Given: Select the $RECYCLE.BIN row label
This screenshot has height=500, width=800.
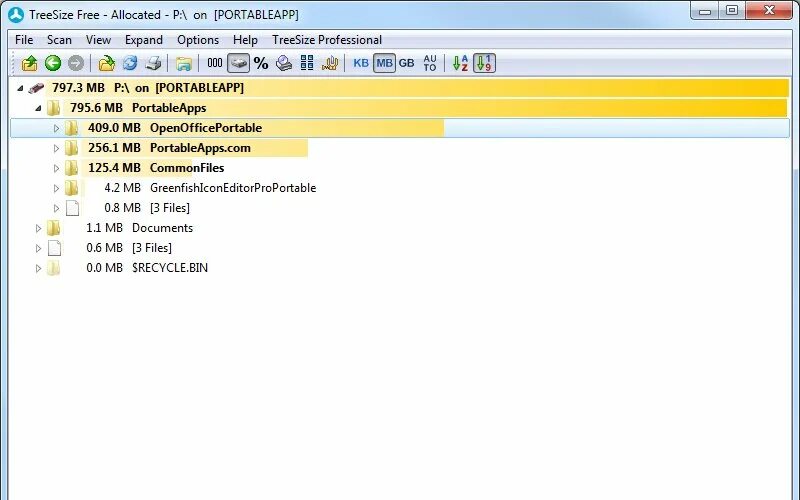Looking at the screenshot, I should [169, 267].
